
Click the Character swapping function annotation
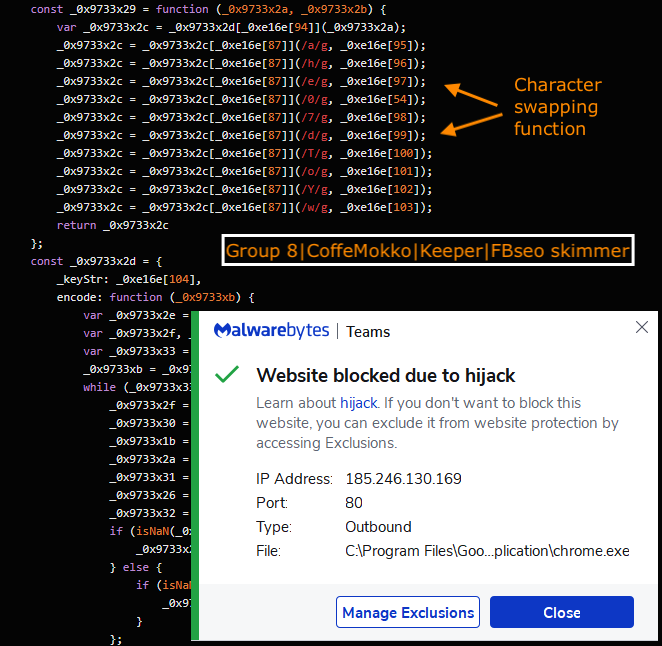[x=557, y=107]
